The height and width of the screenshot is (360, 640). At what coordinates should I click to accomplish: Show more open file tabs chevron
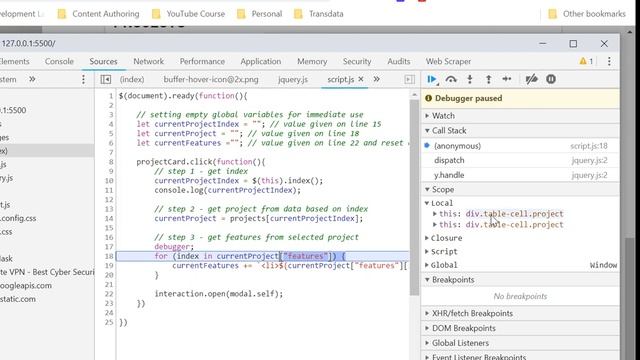(376, 79)
